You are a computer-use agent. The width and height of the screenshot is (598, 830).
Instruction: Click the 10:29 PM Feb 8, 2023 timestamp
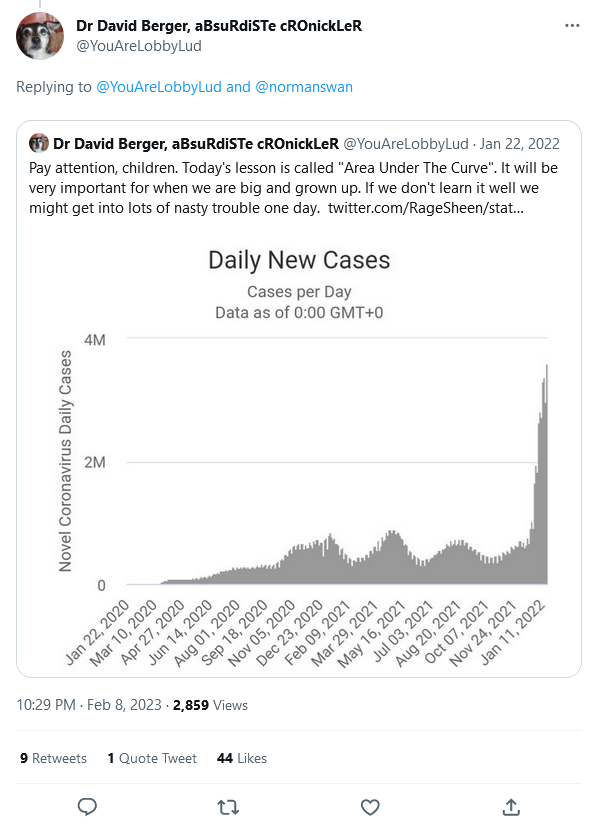tap(89, 705)
